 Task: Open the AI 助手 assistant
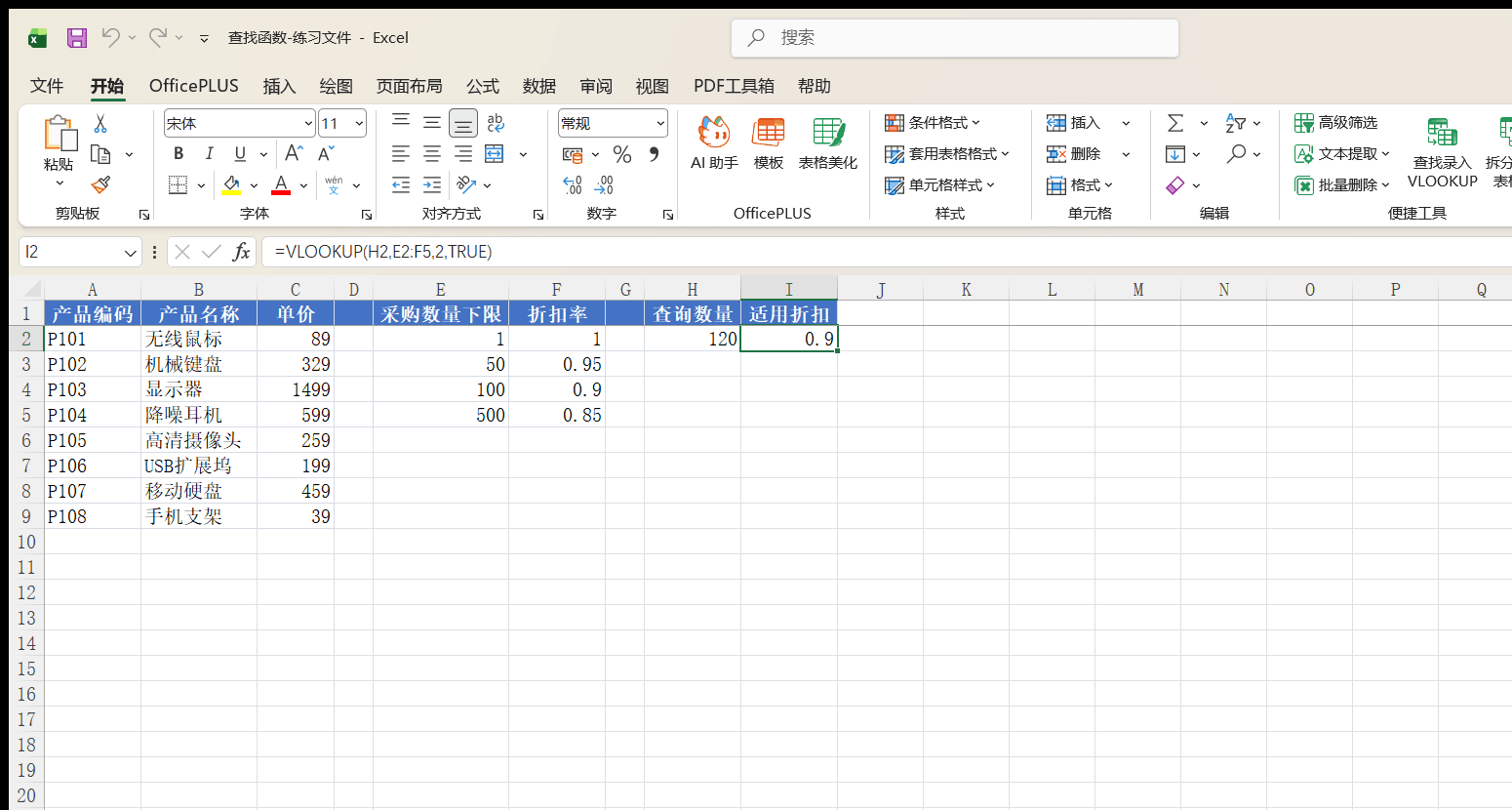click(714, 142)
